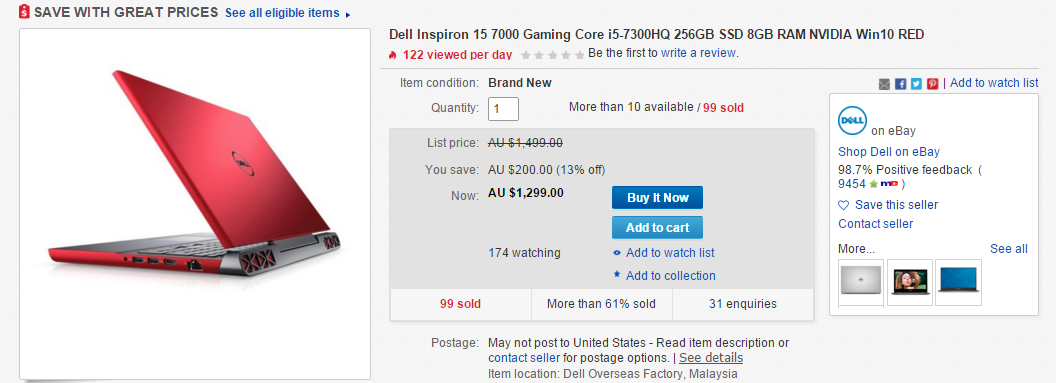Open Contact seller link

click(876, 223)
